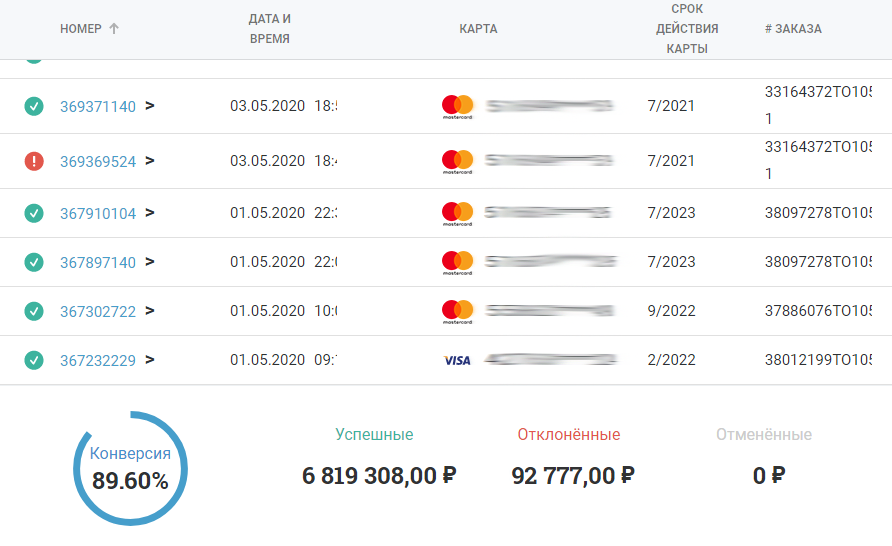
Task: Click Visa logo in row 367232229
Action: click(x=457, y=360)
